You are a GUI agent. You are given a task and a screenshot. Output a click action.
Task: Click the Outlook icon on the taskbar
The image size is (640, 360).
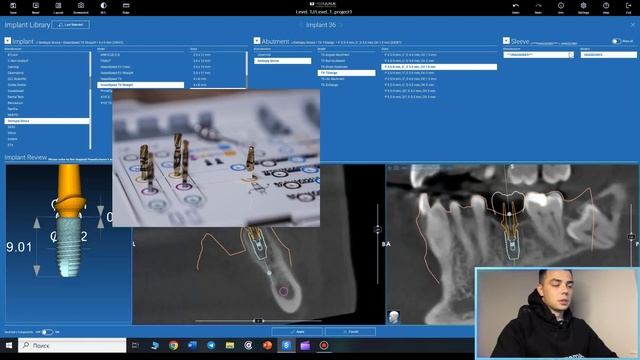(x=192, y=345)
